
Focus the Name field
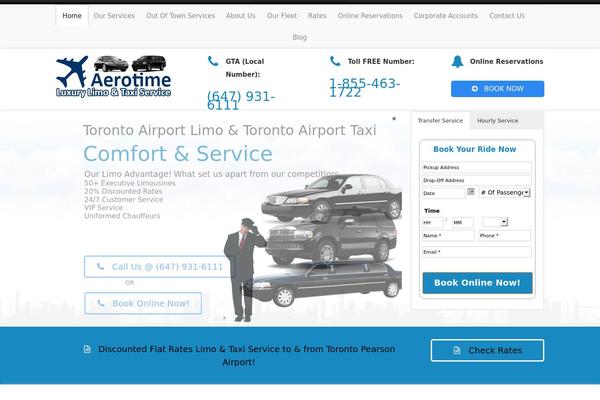448,235
